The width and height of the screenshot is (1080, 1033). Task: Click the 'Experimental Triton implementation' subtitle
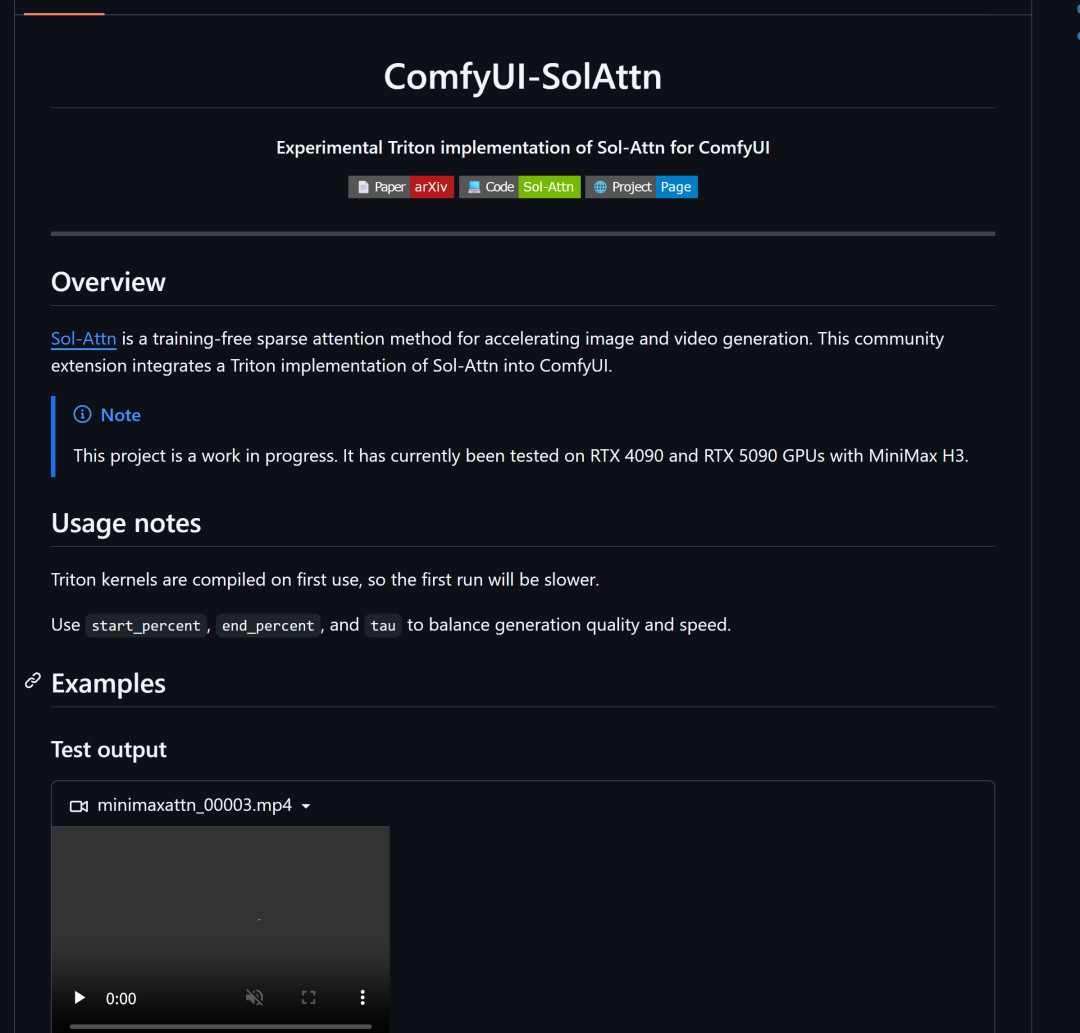point(523,147)
